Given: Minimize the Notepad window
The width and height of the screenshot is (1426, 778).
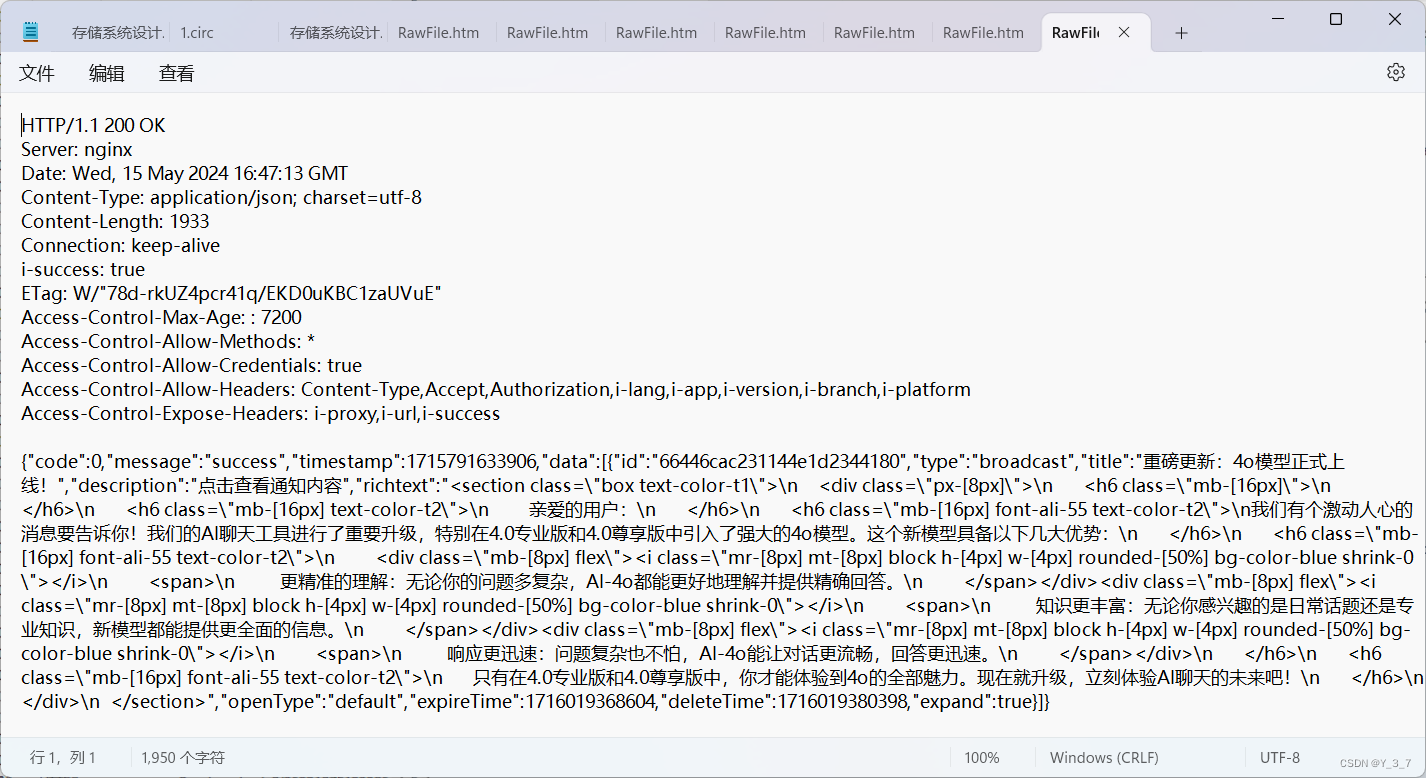Looking at the screenshot, I should pyautogui.click(x=1277, y=19).
